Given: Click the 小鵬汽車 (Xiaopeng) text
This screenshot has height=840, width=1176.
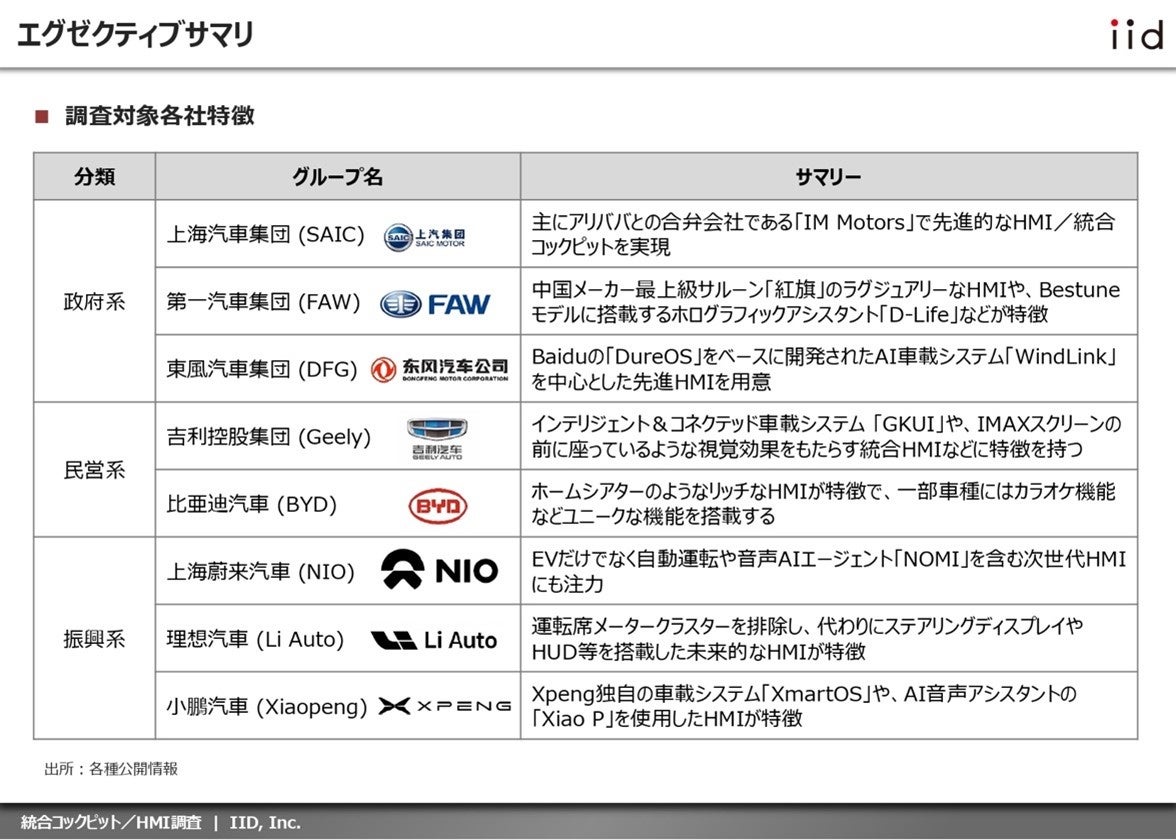Looking at the screenshot, I should click(267, 707).
